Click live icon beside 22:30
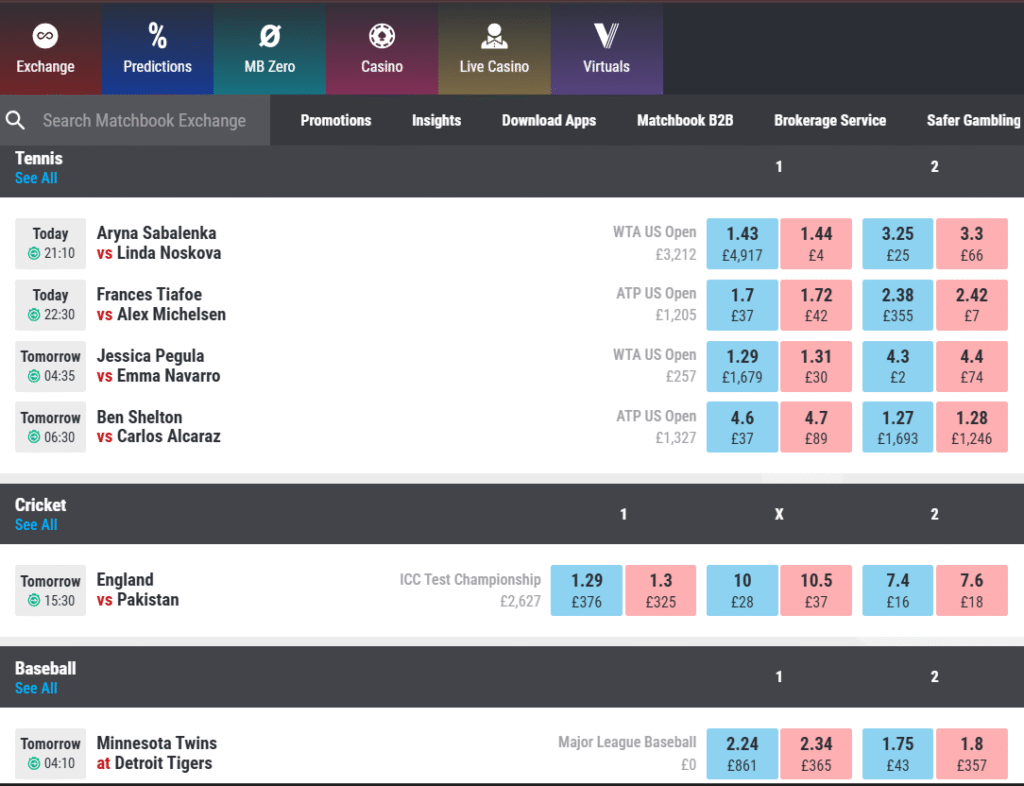 tap(34, 315)
